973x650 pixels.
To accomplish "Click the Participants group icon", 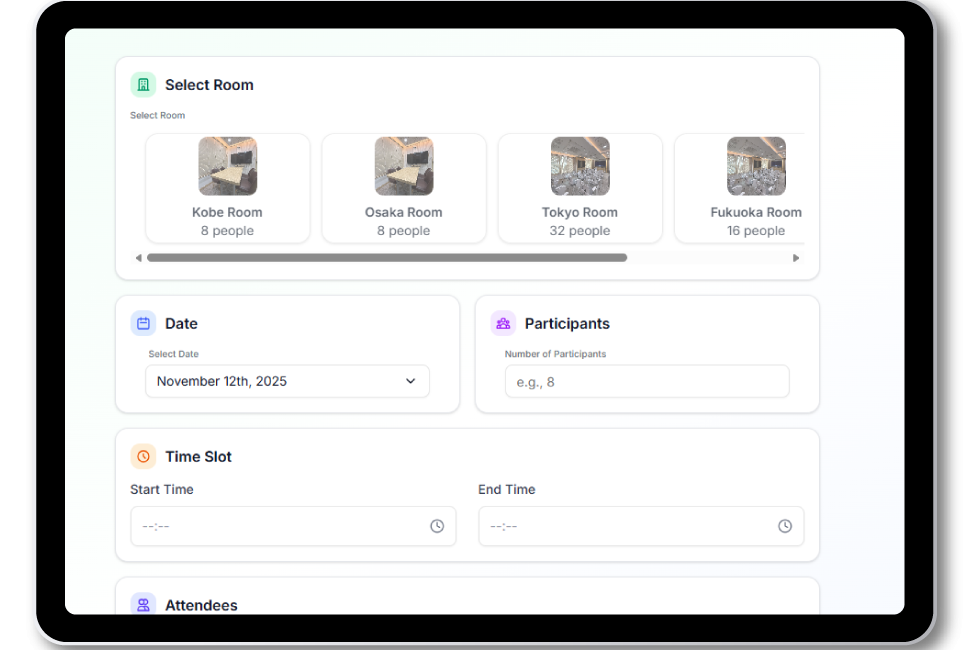I will click(503, 323).
